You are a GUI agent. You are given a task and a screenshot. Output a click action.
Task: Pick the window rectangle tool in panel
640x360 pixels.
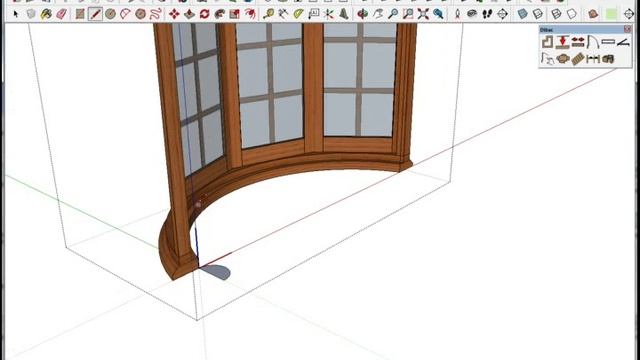coord(608,42)
